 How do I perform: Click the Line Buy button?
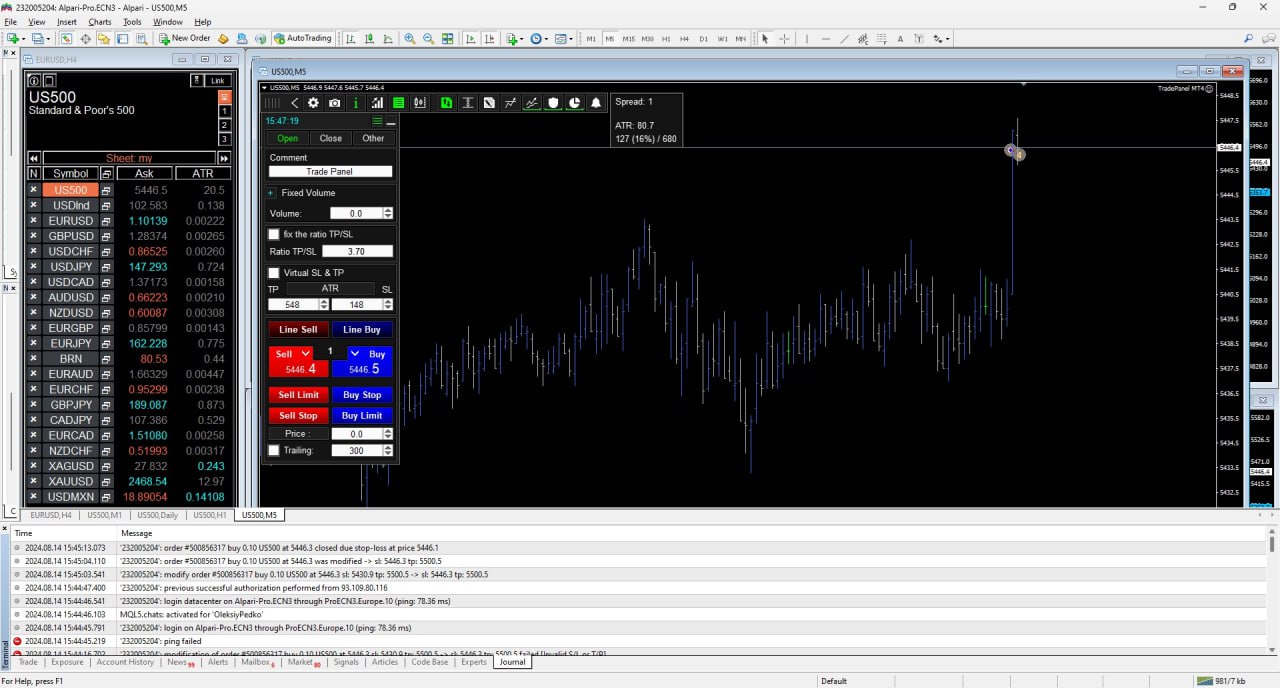[x=361, y=329]
